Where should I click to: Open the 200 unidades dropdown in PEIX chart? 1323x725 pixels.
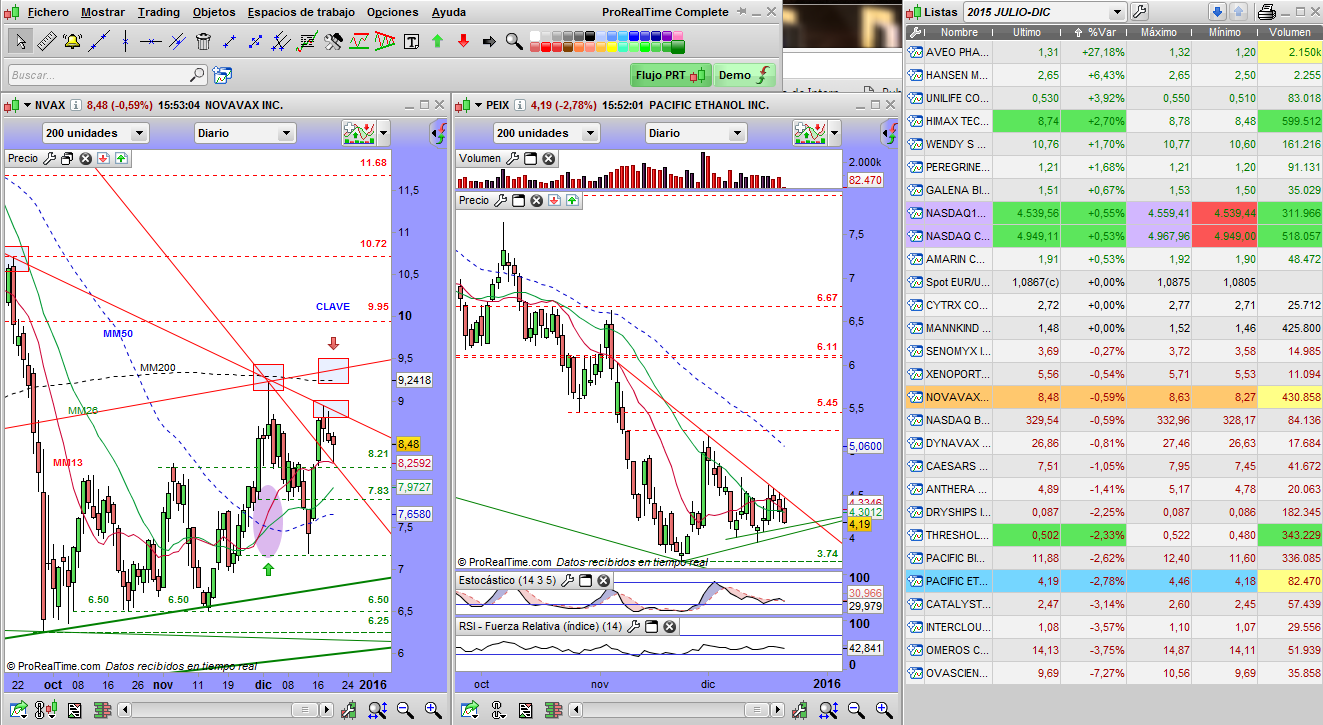tap(547, 133)
